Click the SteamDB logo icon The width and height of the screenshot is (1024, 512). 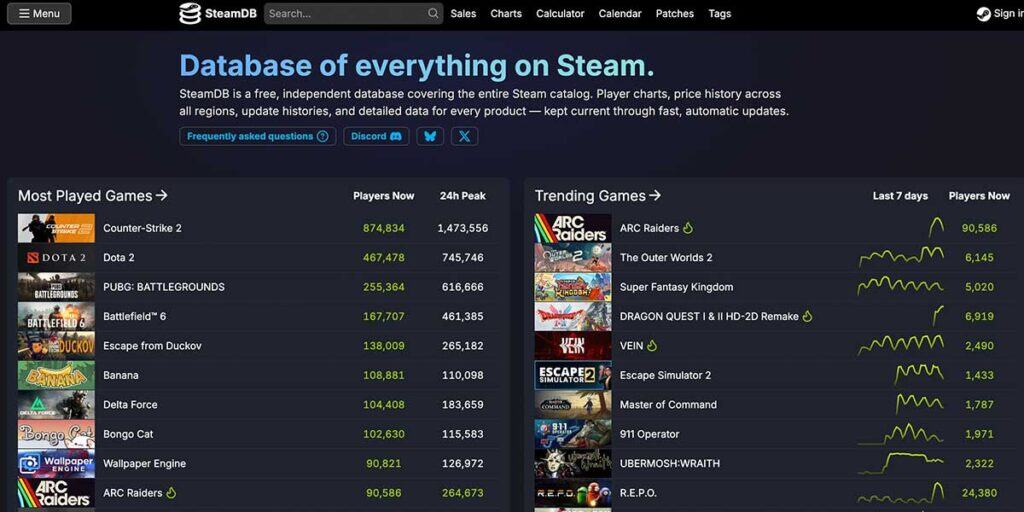pos(189,13)
